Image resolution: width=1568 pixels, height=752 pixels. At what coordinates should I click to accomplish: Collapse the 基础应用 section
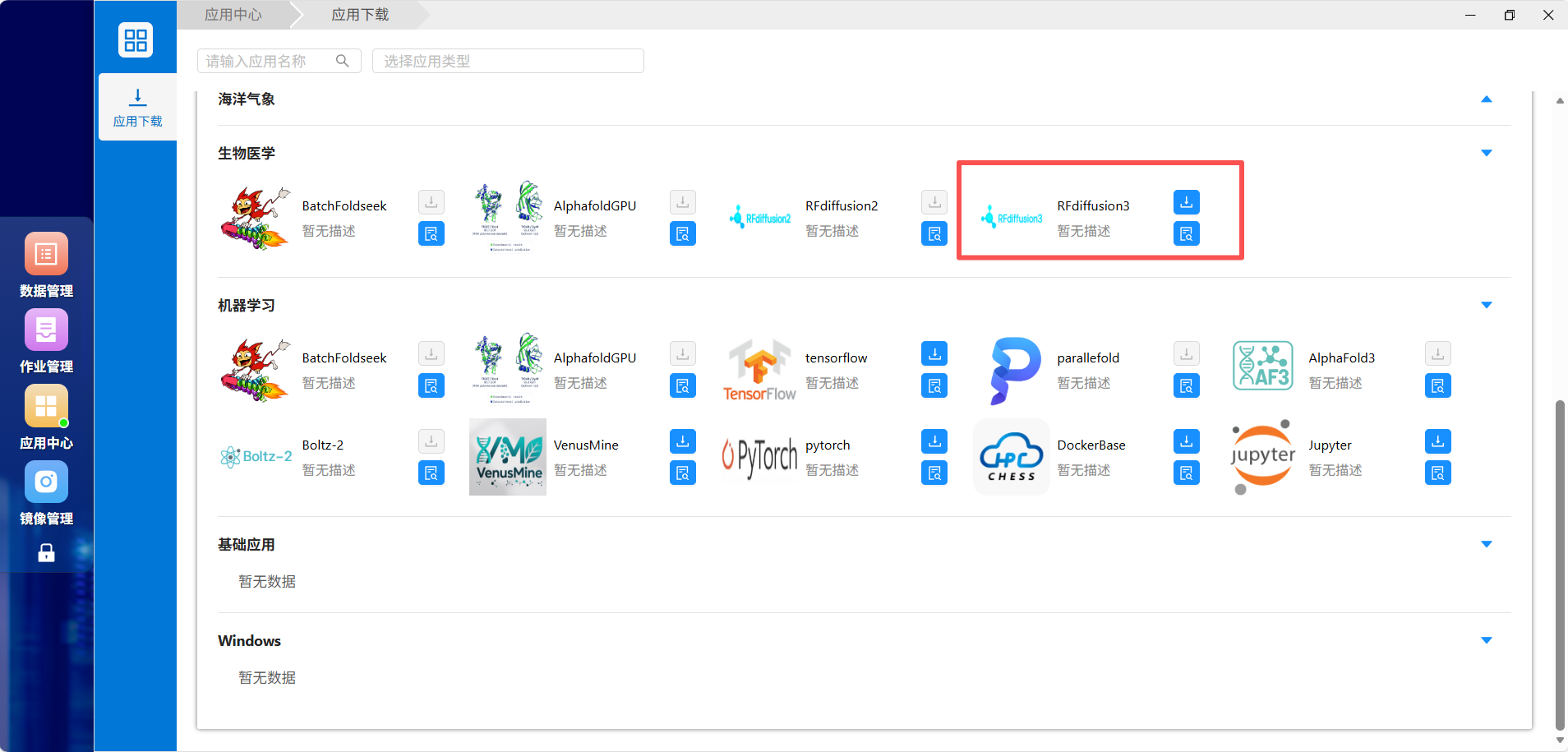click(x=1486, y=544)
